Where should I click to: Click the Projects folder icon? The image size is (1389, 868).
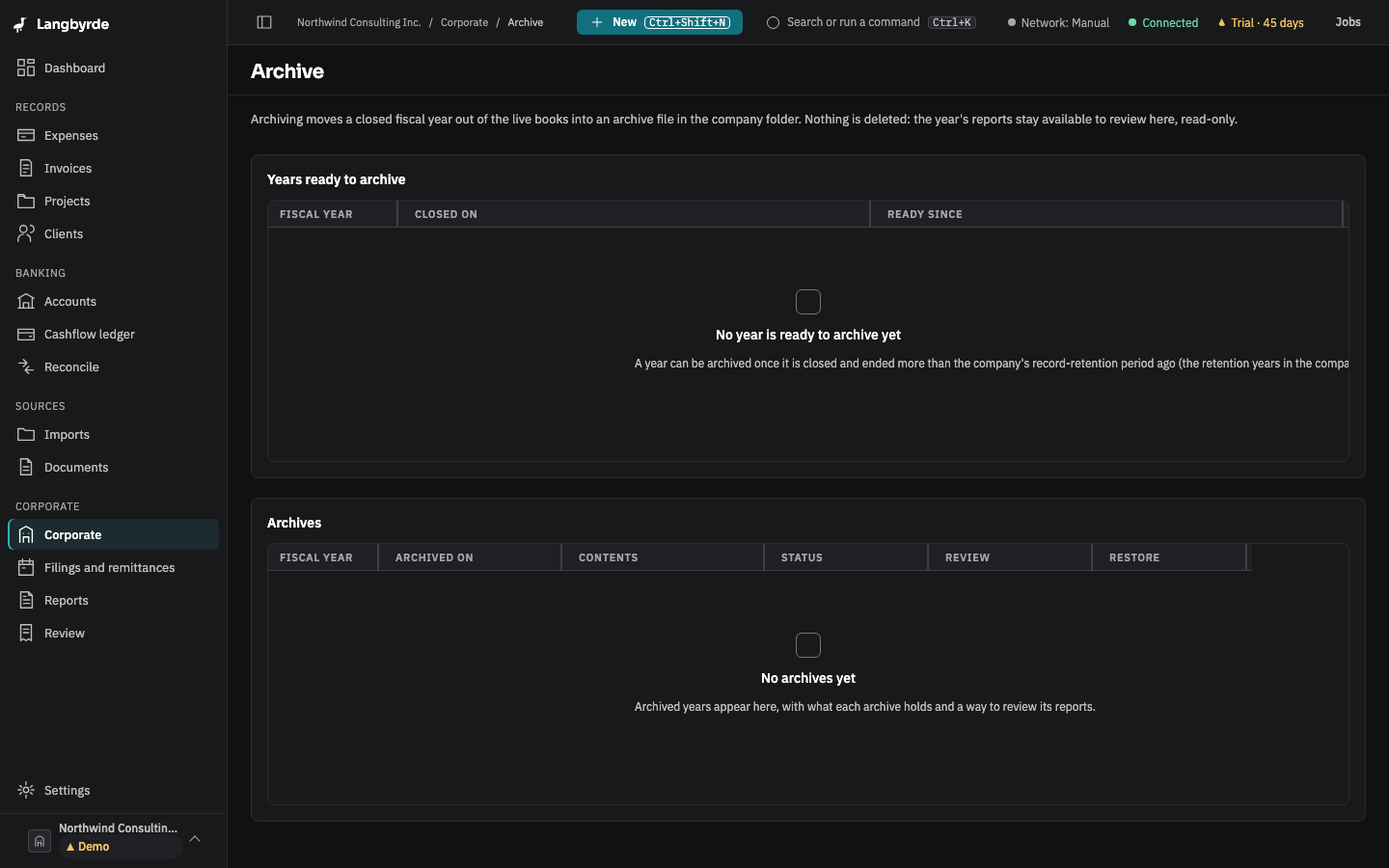[26, 201]
